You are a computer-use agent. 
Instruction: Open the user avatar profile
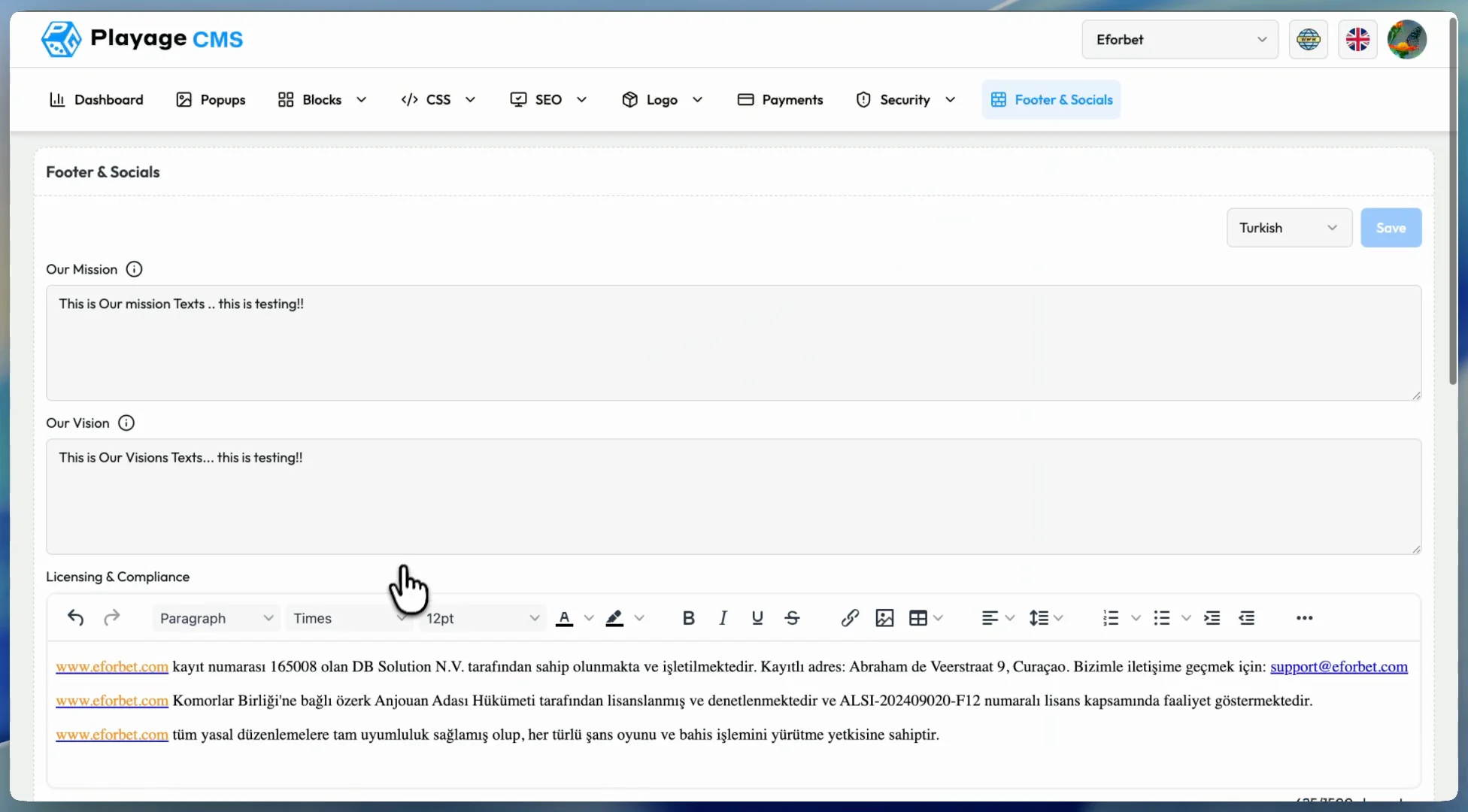pos(1407,39)
